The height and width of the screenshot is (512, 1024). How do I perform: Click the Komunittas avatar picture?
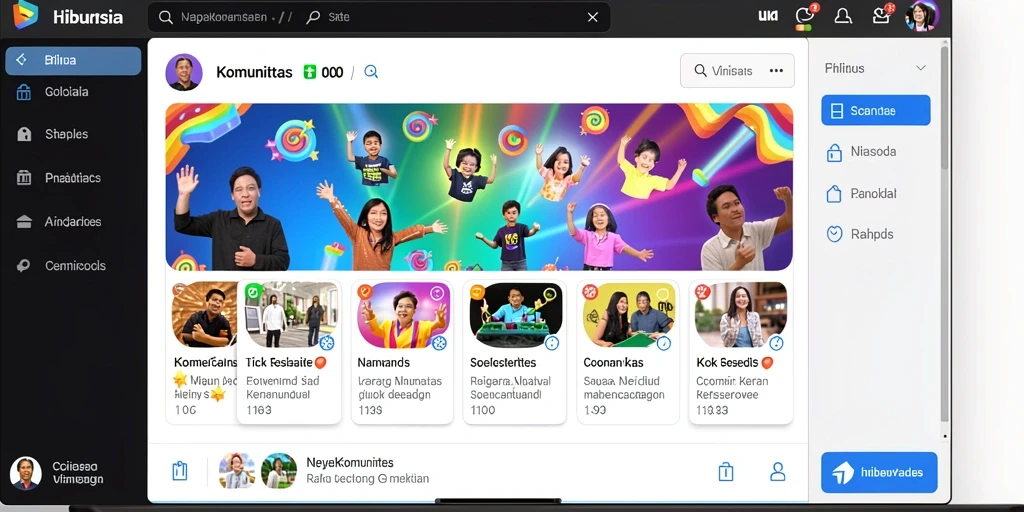coord(184,72)
